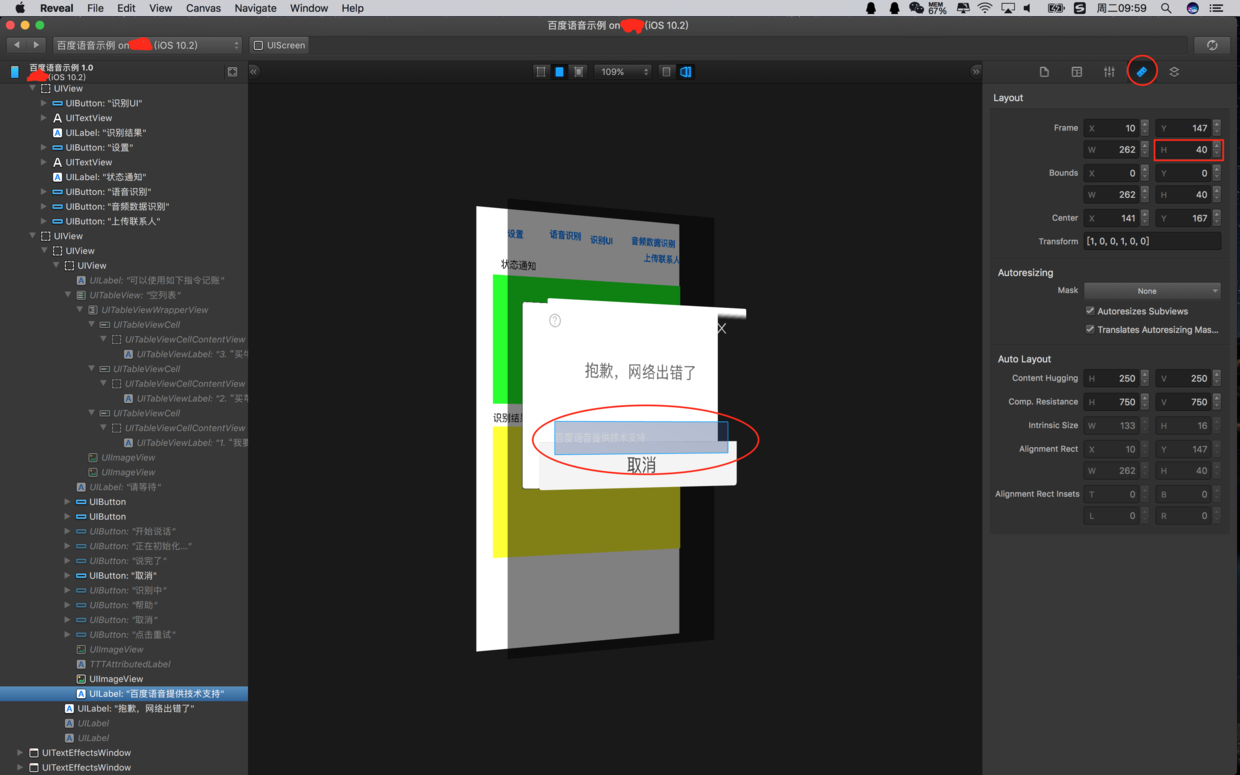The width and height of the screenshot is (1240, 775).
Task: Collapse the UITableView "空列表" node
Action: [68, 295]
